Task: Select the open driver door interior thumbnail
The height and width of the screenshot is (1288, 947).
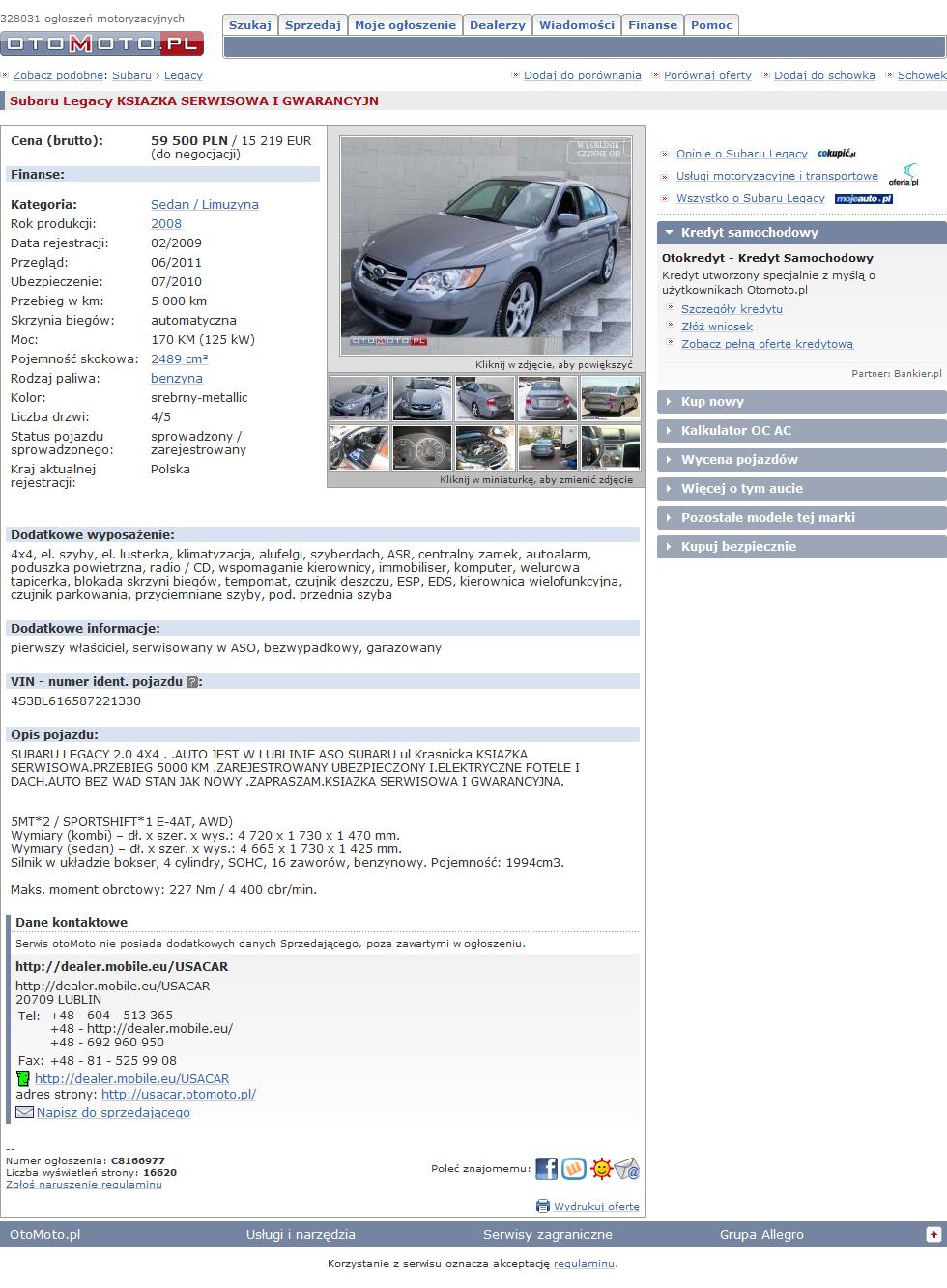Action: coord(359,448)
